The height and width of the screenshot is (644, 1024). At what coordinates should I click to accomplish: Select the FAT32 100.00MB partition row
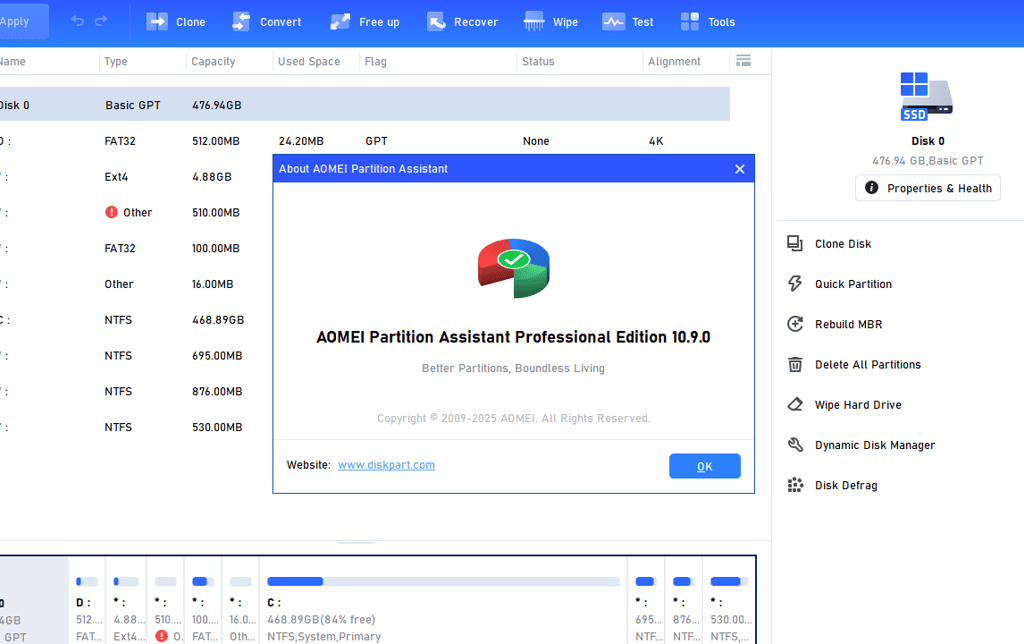tap(136, 248)
